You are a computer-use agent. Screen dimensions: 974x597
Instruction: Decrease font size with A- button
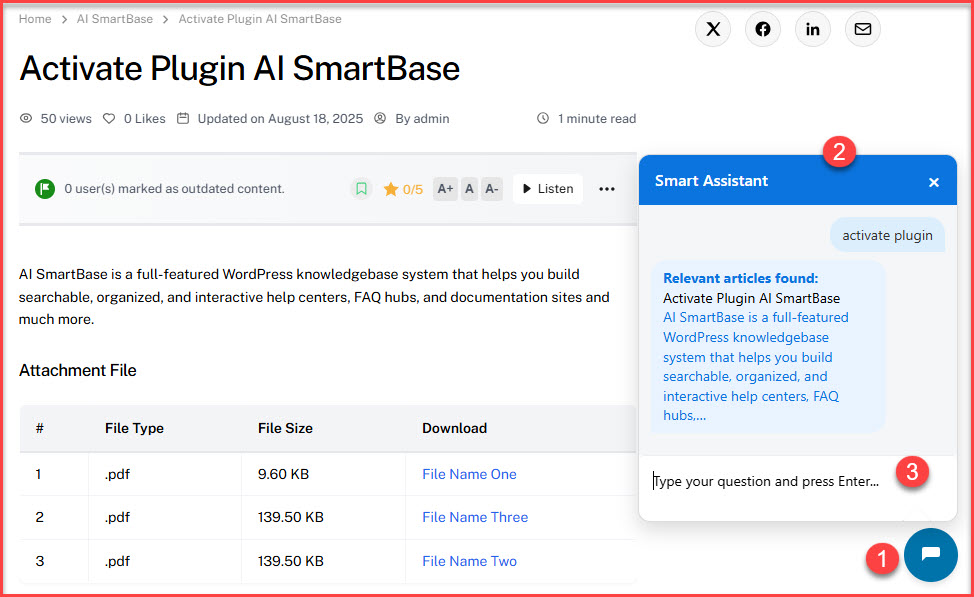point(491,188)
